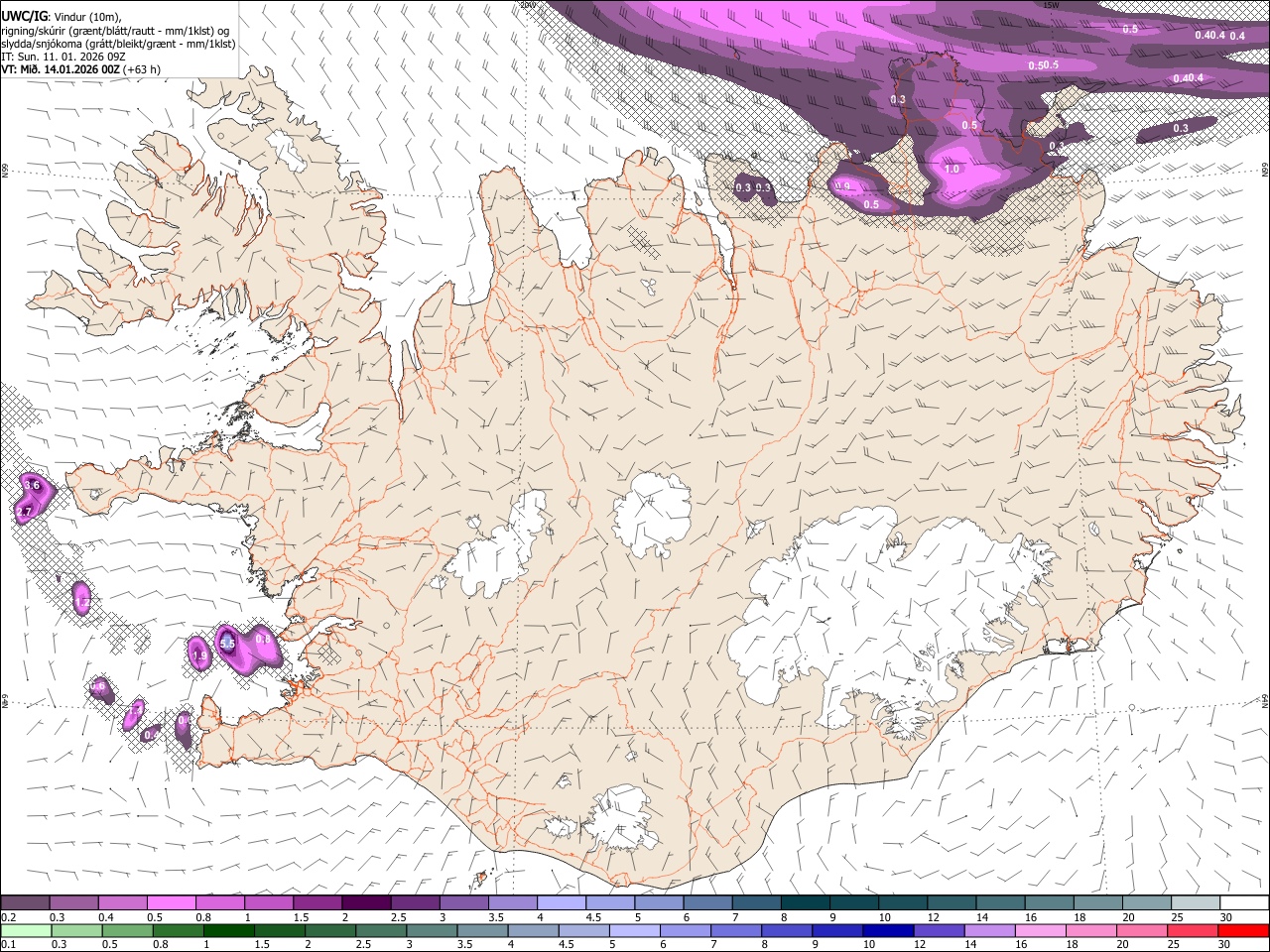Image resolution: width=1270 pixels, height=952 pixels.
Task: Click the '3.6' precipitation value on the map
Action: [33, 485]
